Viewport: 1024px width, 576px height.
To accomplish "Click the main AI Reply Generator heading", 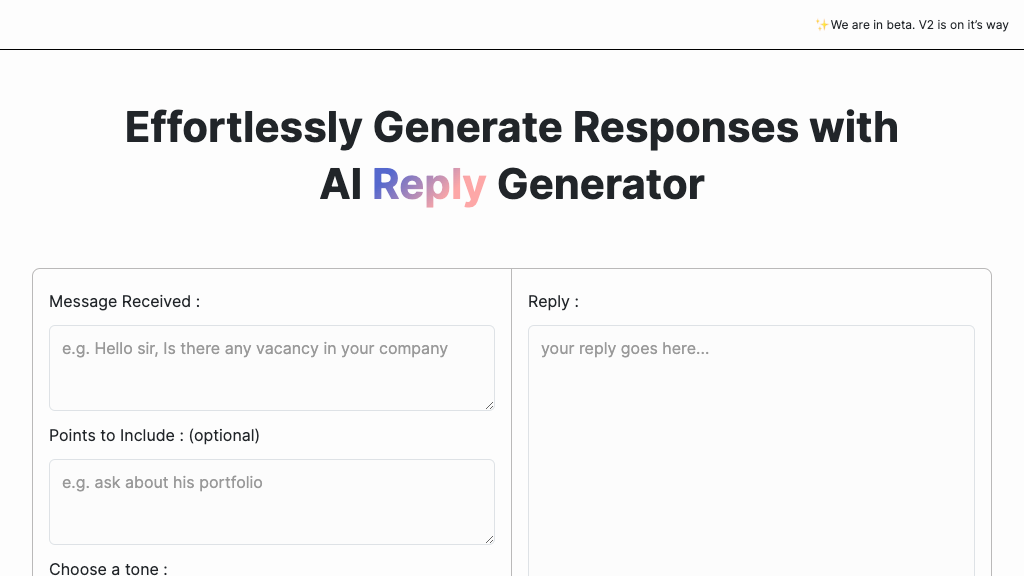I will 511,184.
